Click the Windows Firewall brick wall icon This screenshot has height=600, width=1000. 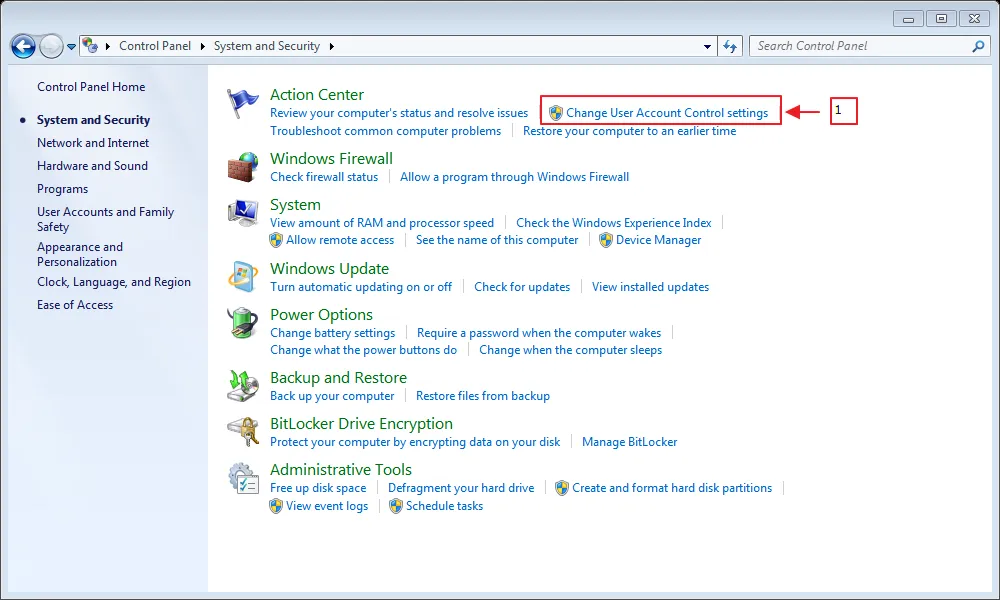click(243, 167)
